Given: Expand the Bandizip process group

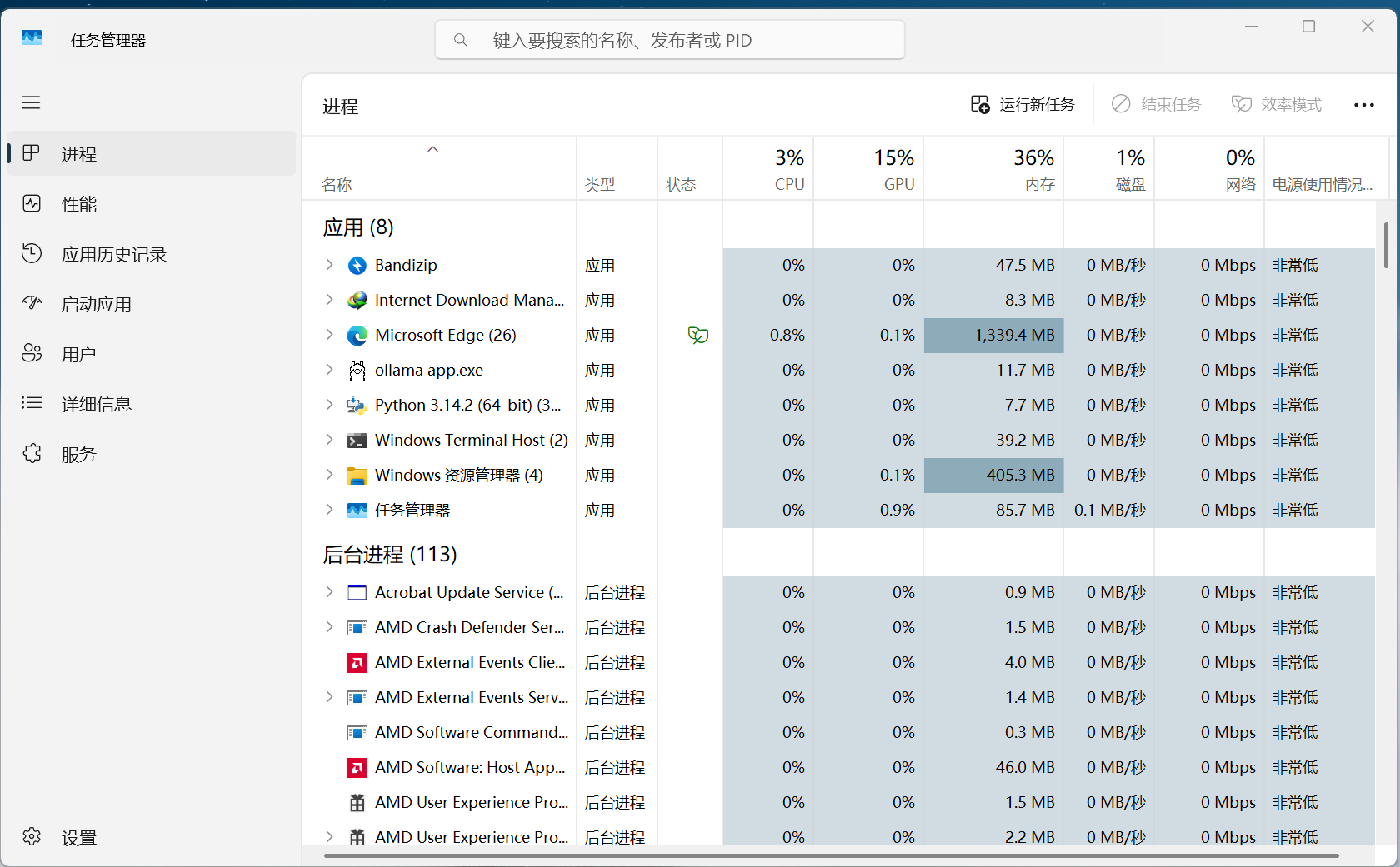Looking at the screenshot, I should pyautogui.click(x=330, y=265).
